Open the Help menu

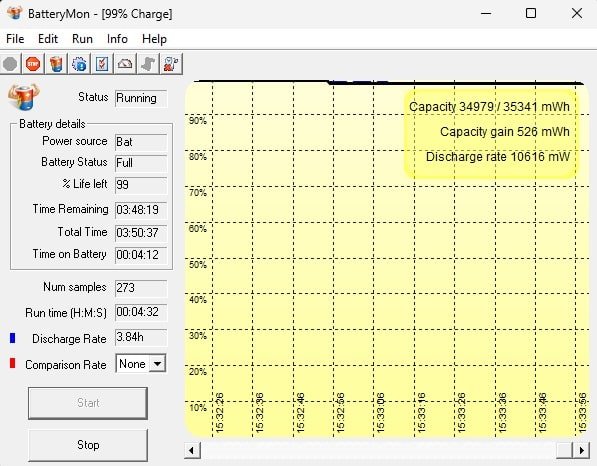154,39
